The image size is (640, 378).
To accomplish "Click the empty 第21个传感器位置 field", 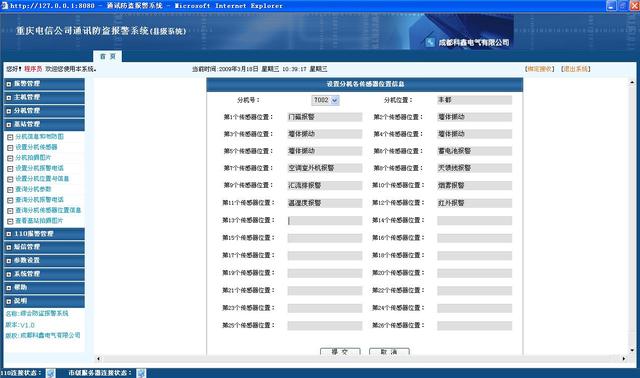I will 324,291.
